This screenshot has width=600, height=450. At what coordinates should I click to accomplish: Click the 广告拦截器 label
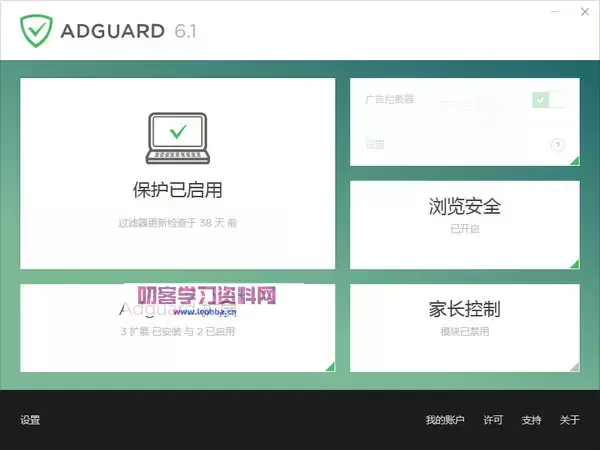coord(390,99)
